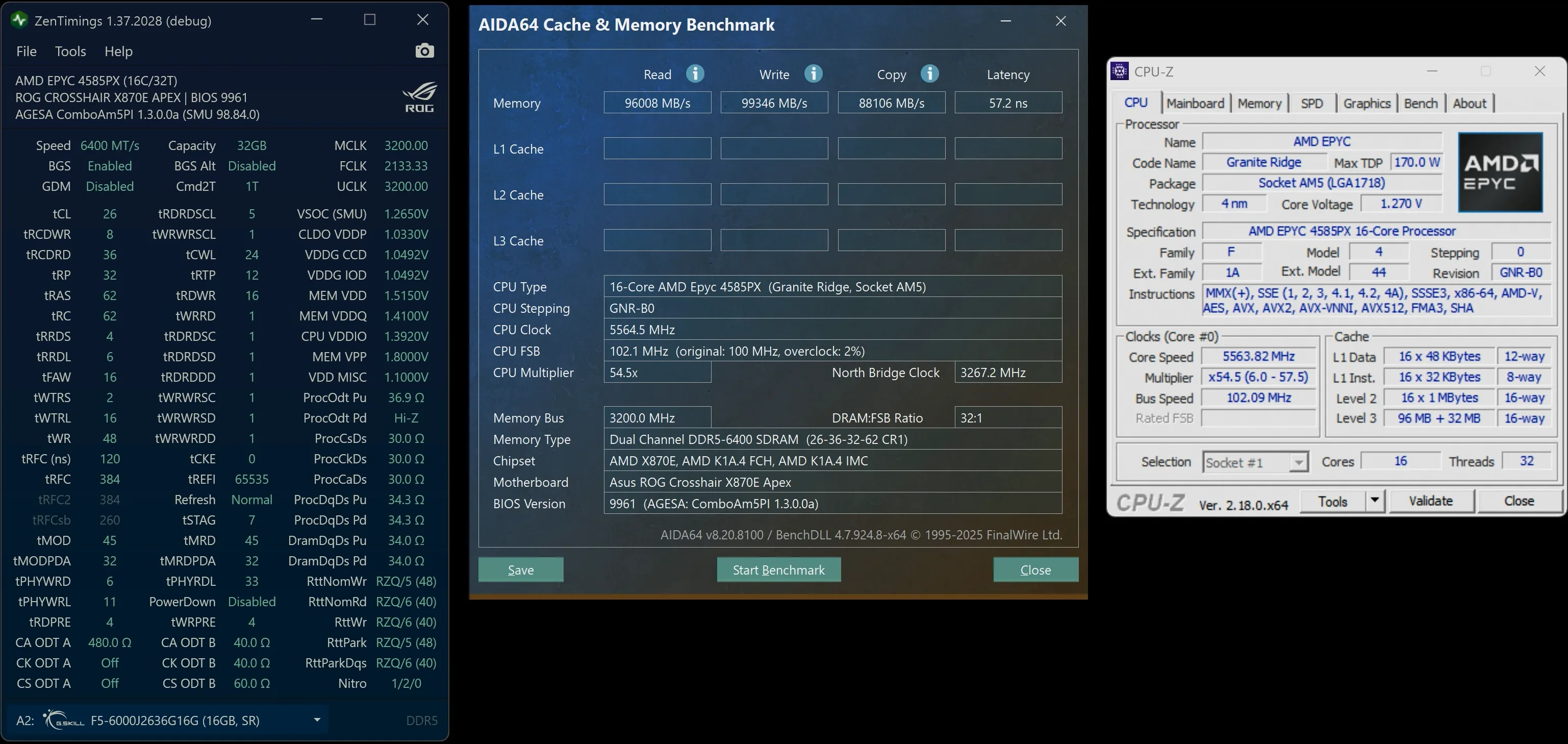Click the North Bridge Clock 3267.2 MHz value
The width and height of the screenshot is (1568, 744).
(x=1008, y=372)
